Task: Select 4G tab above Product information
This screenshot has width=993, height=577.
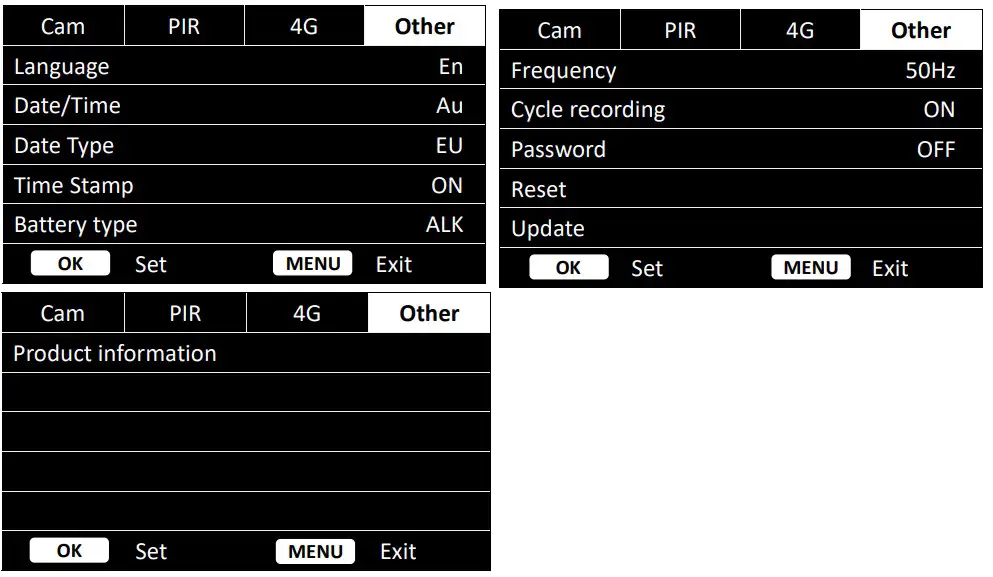Action: (x=307, y=314)
